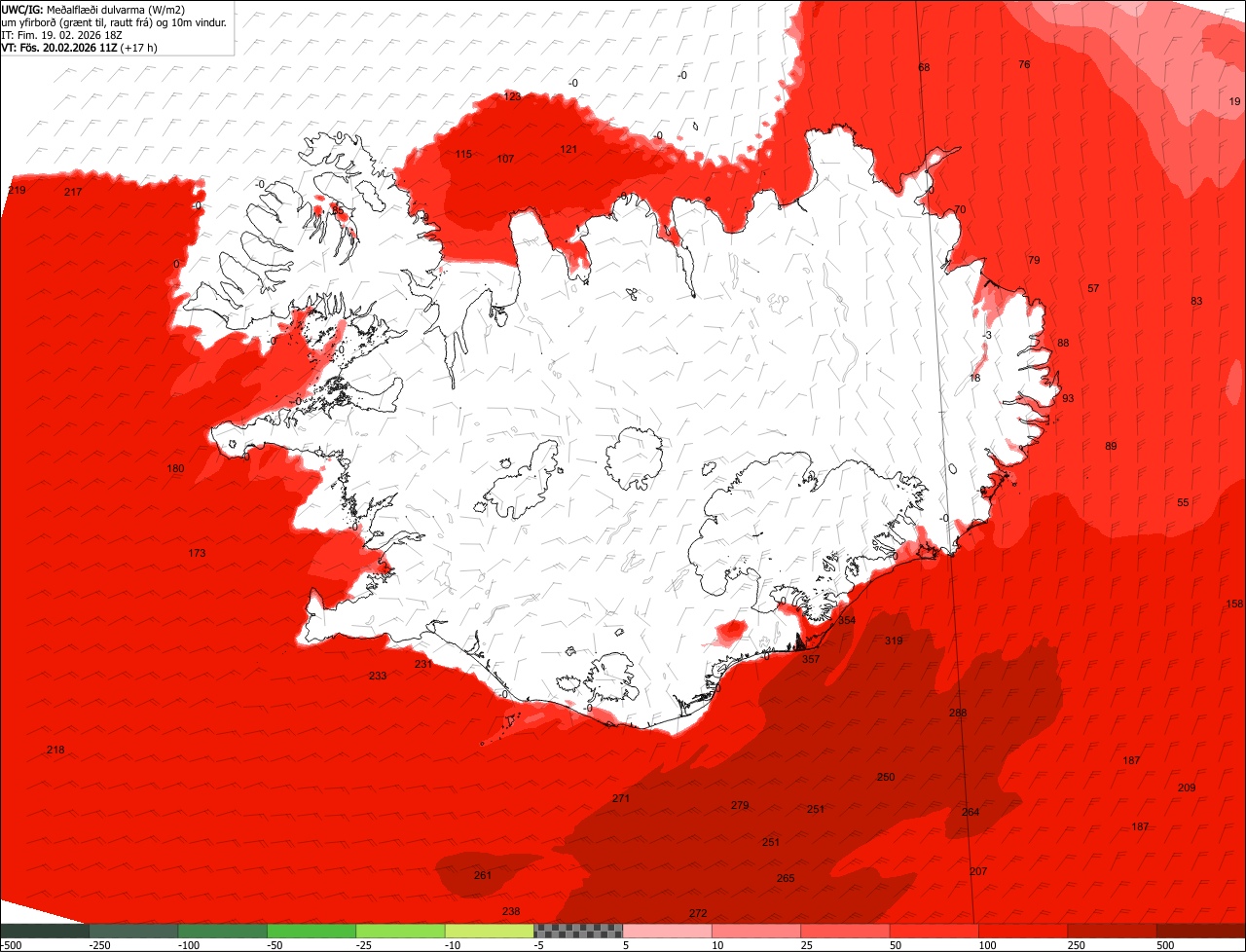Image resolution: width=1246 pixels, height=952 pixels.
Task: Click the initial time "IT: Fim. 19. 02. 2026 18Z"
Action: click(64, 35)
